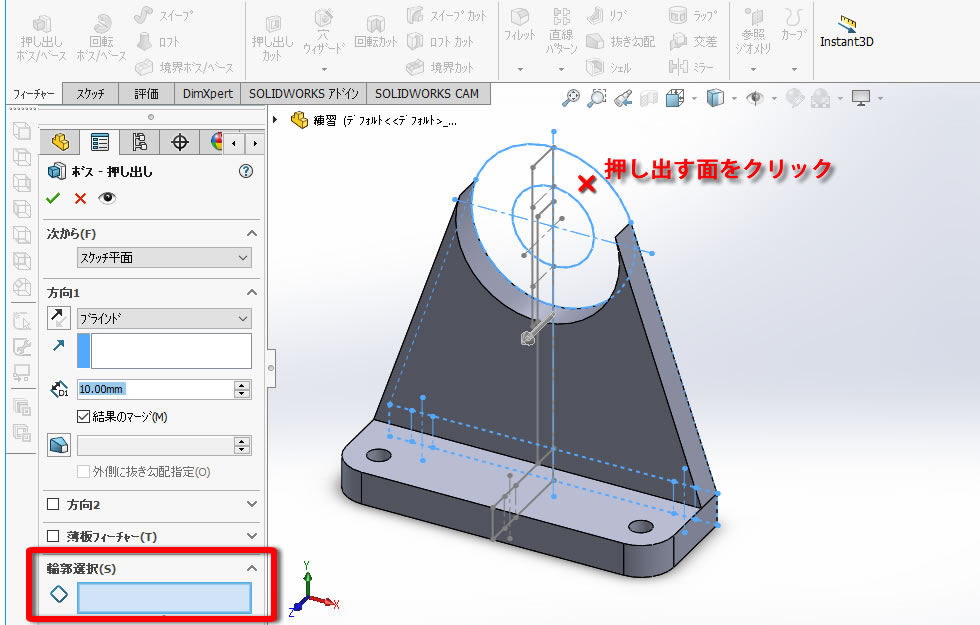The width and height of the screenshot is (980, 625).
Task: Enable 方向2 checkbox
Action: click(x=53, y=504)
